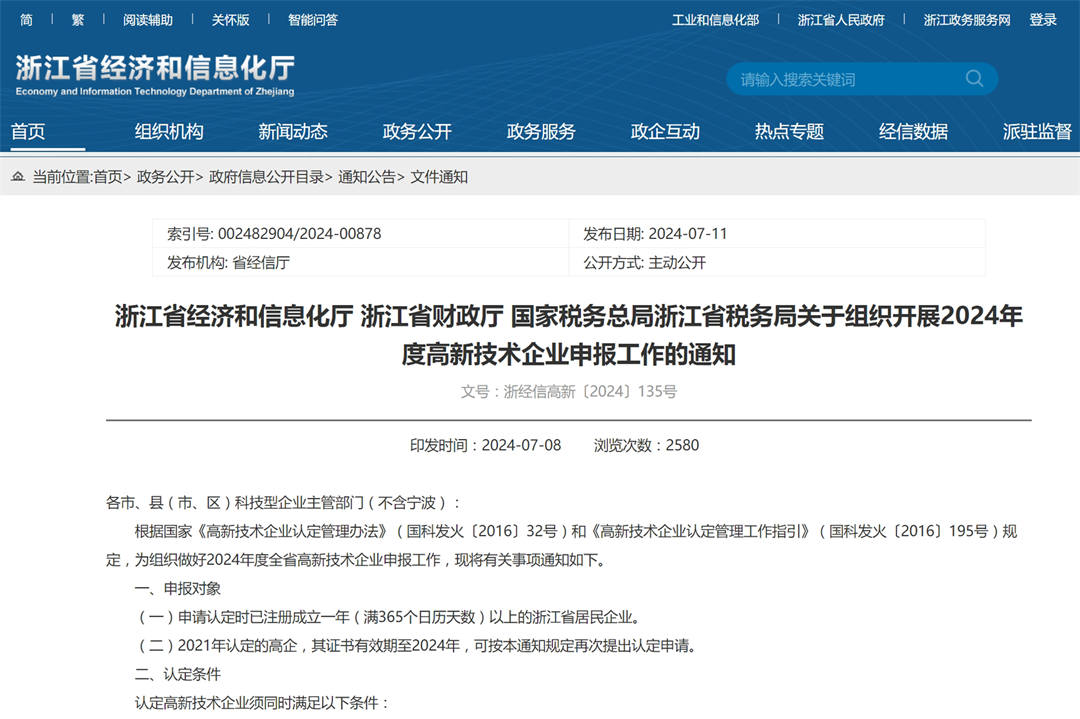Click the search keyword input field
The width and height of the screenshot is (1080, 719).
(x=845, y=79)
